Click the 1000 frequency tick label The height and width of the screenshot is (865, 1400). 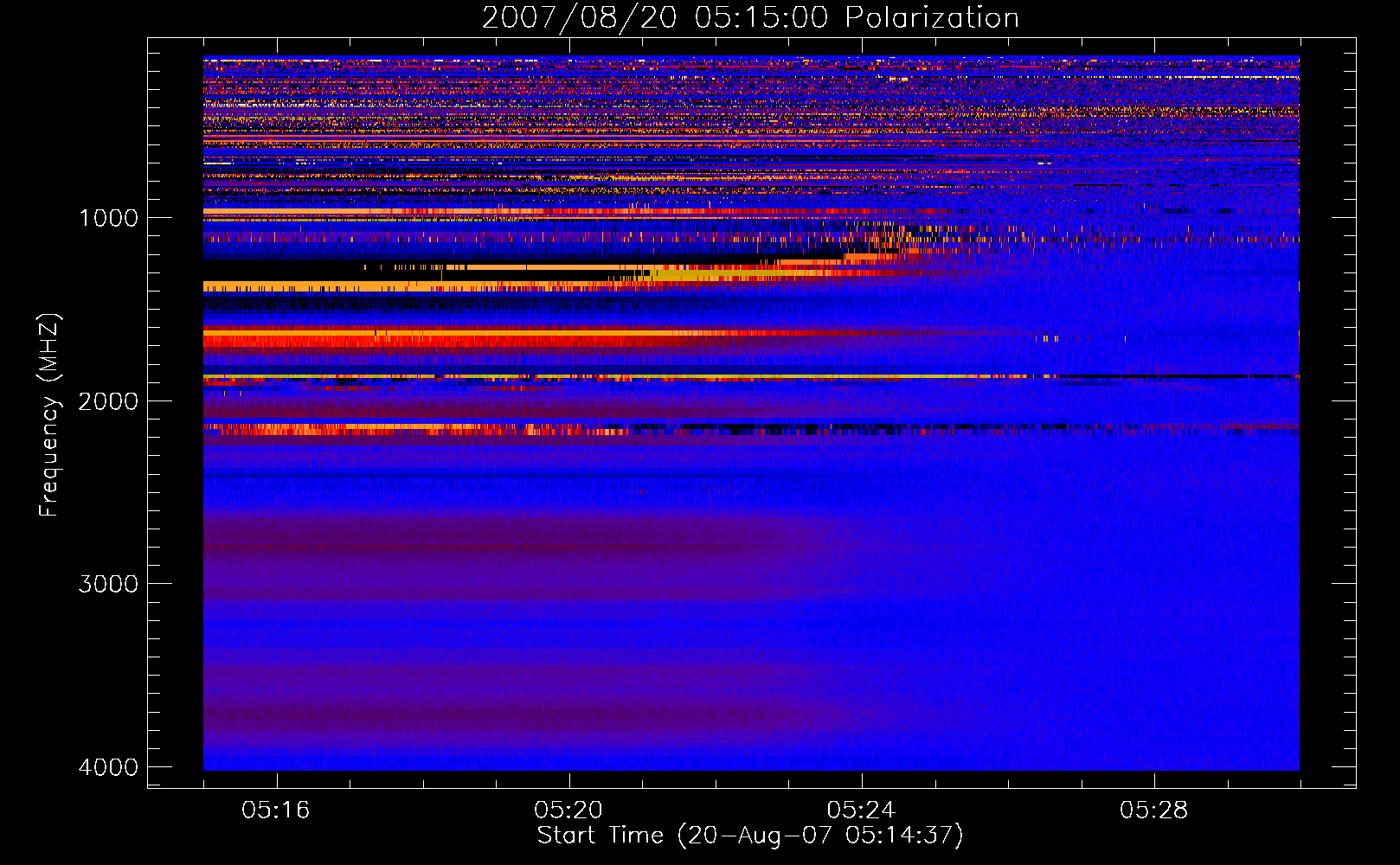pyautogui.click(x=108, y=218)
